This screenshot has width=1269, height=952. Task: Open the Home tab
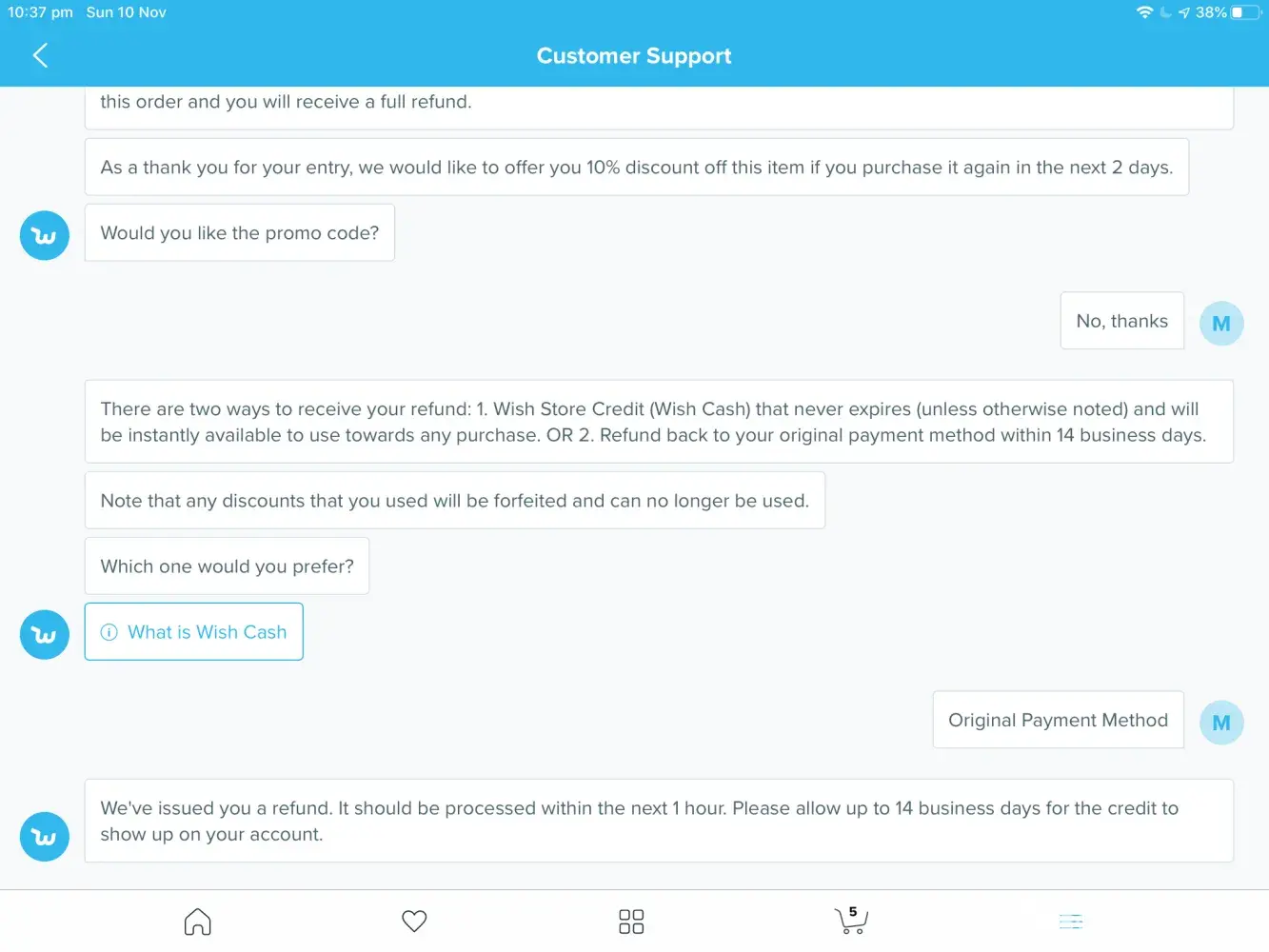tap(197, 922)
